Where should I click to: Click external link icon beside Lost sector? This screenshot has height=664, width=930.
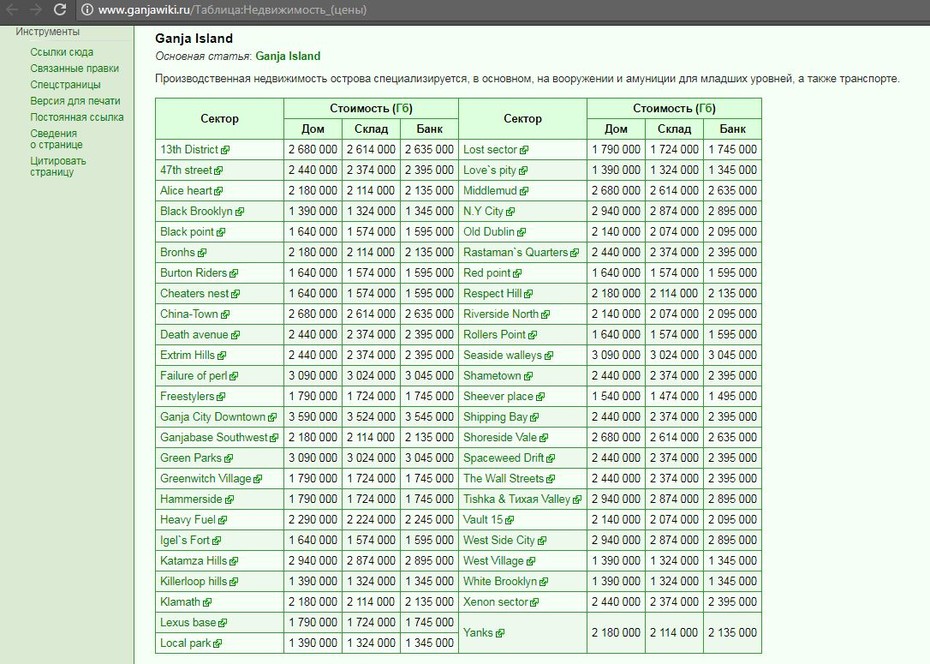[524, 150]
